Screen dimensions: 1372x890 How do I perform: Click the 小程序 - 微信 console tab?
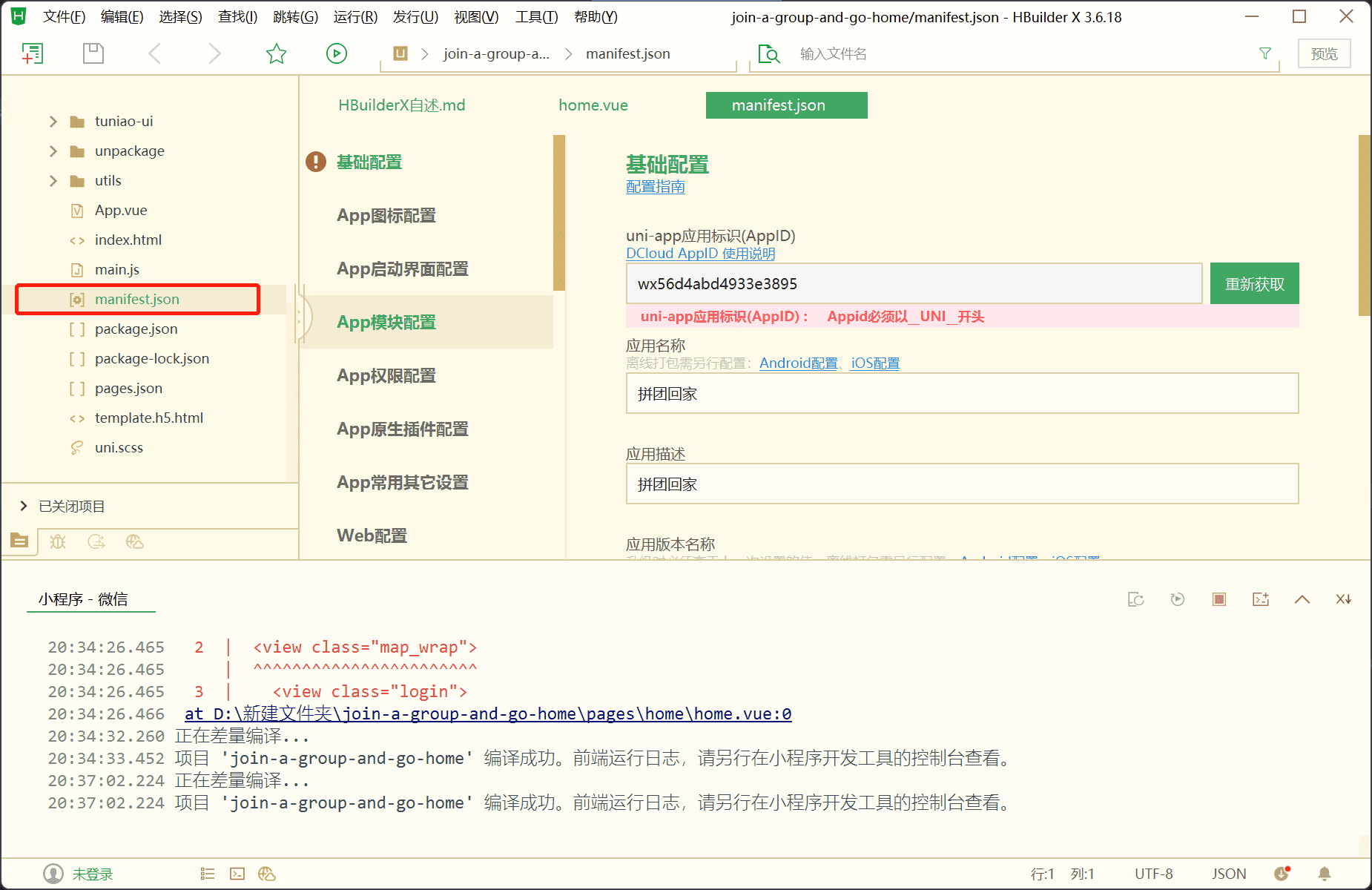coord(83,599)
